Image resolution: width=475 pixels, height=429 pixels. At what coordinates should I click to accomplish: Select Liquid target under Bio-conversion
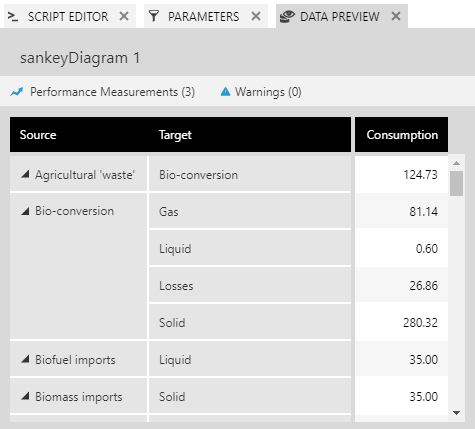(x=250, y=248)
